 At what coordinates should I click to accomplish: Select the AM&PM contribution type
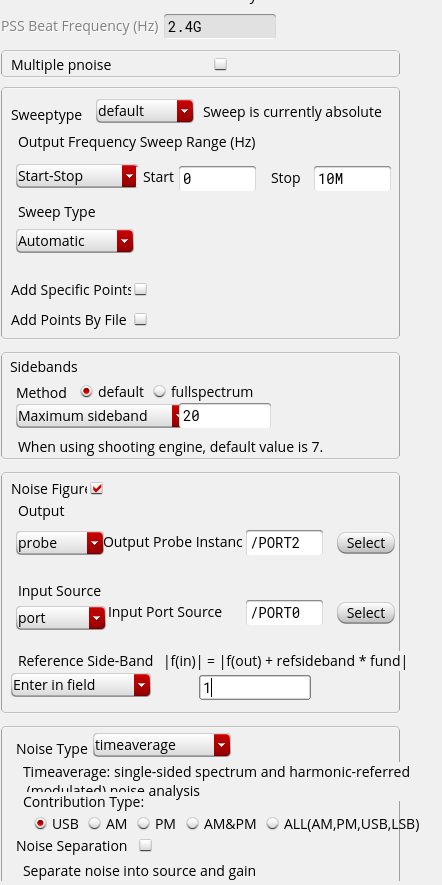pyautogui.click(x=192, y=824)
